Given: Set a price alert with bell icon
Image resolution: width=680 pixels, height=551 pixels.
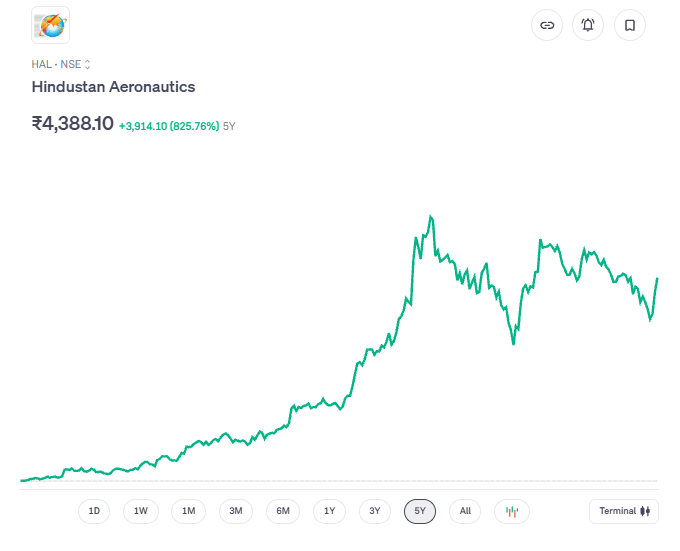Looking at the screenshot, I should pyautogui.click(x=588, y=25).
